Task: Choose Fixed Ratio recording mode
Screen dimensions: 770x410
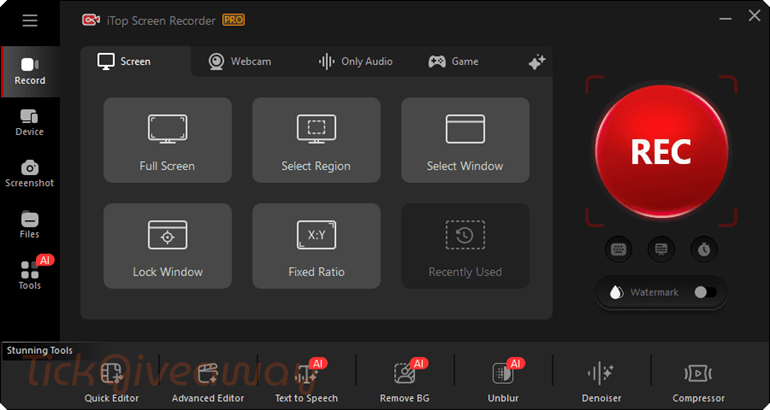Action: pyautogui.click(x=316, y=246)
